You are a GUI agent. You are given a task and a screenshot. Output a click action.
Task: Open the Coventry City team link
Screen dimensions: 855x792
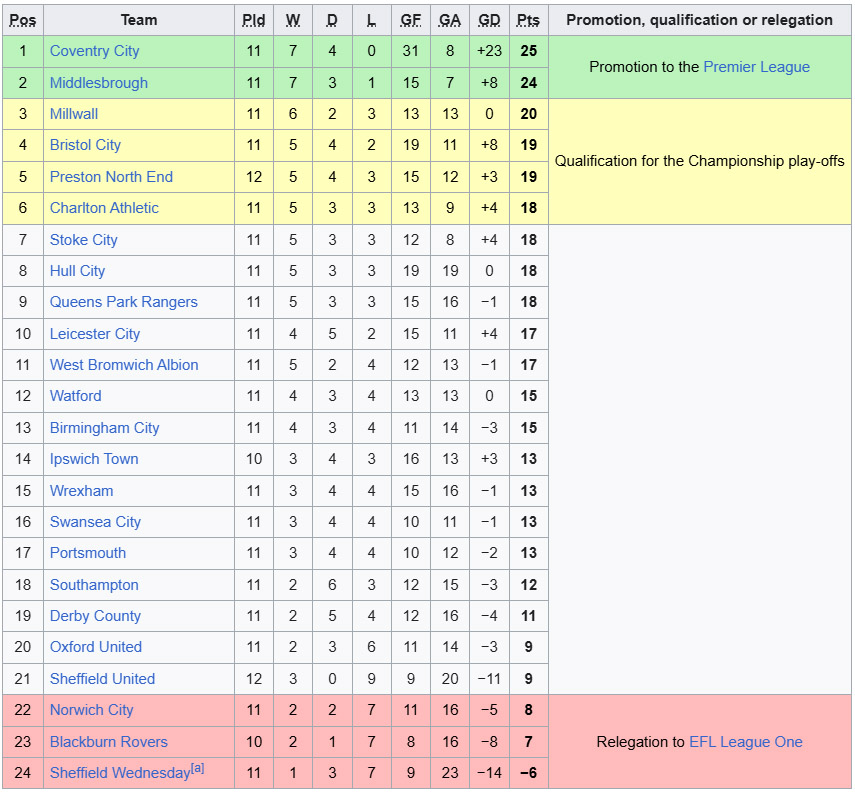(x=94, y=51)
